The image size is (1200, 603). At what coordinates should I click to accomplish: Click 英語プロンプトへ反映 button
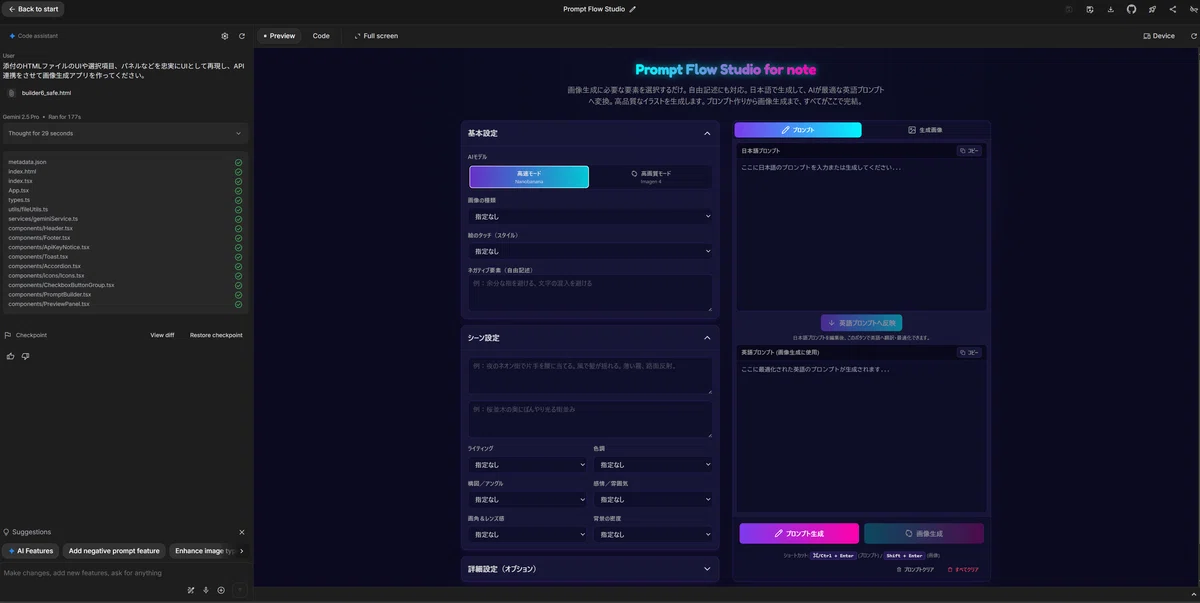862,323
